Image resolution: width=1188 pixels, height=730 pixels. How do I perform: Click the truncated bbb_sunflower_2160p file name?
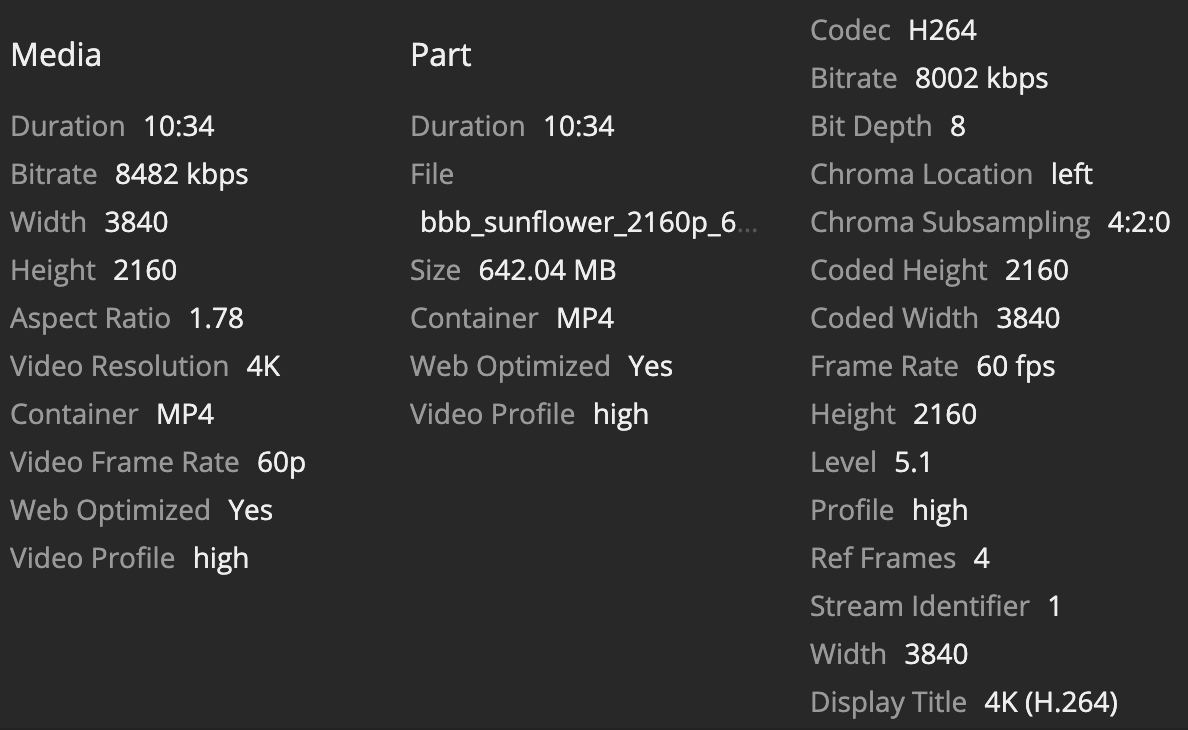(588, 222)
